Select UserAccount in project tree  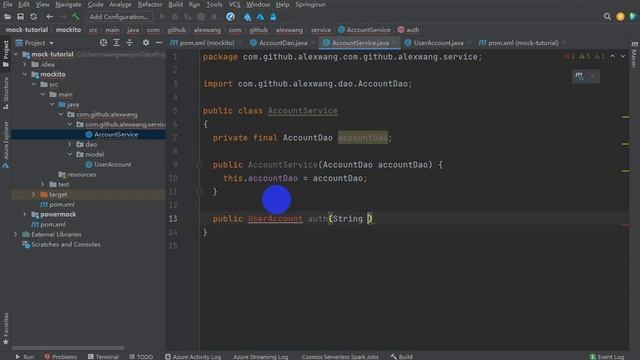[x=113, y=164]
